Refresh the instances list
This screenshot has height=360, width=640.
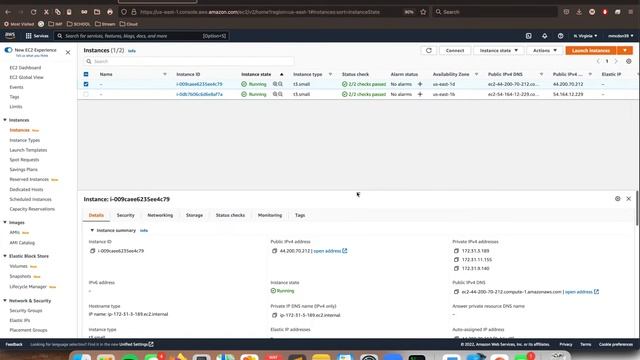pos(429,51)
